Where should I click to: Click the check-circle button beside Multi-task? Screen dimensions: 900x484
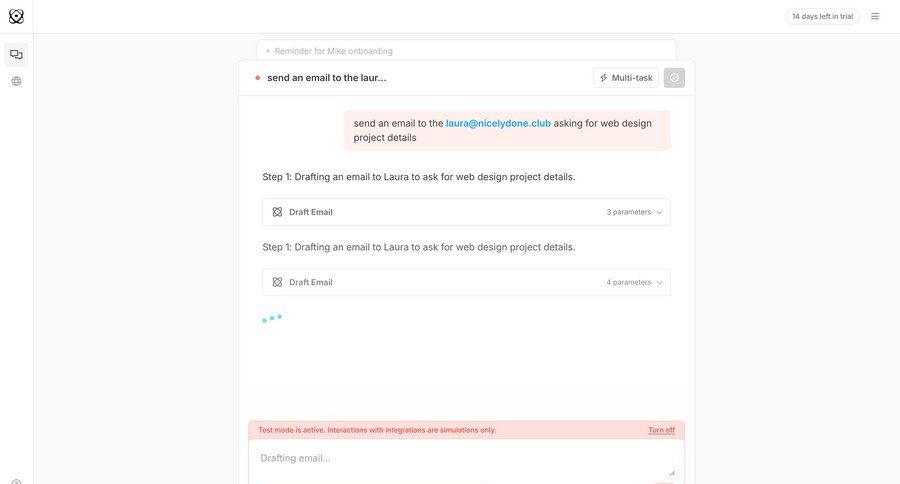pyautogui.click(x=674, y=78)
